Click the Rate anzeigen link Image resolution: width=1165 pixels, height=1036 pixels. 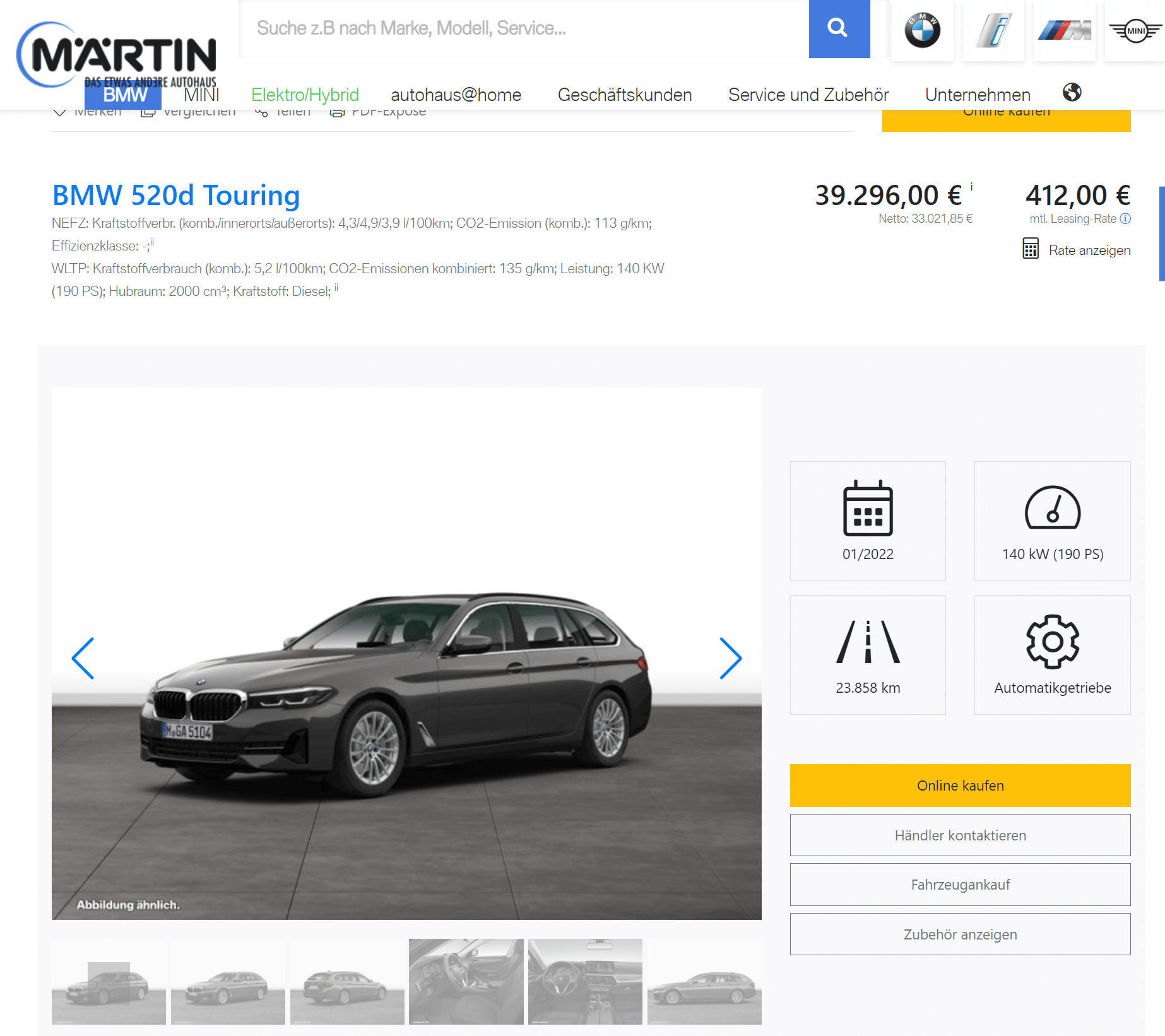(x=1089, y=250)
